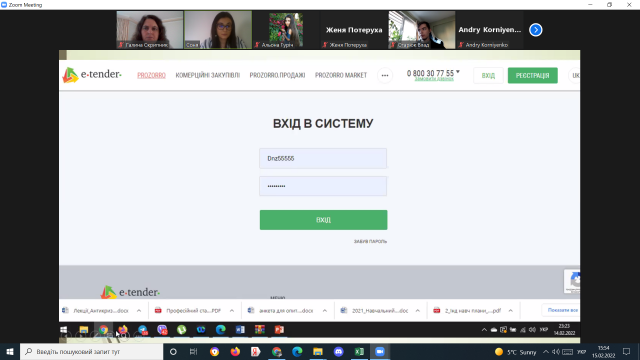Expand hidden icons chevron in the bottom system tray
640x360 pixels.
tap(546, 352)
